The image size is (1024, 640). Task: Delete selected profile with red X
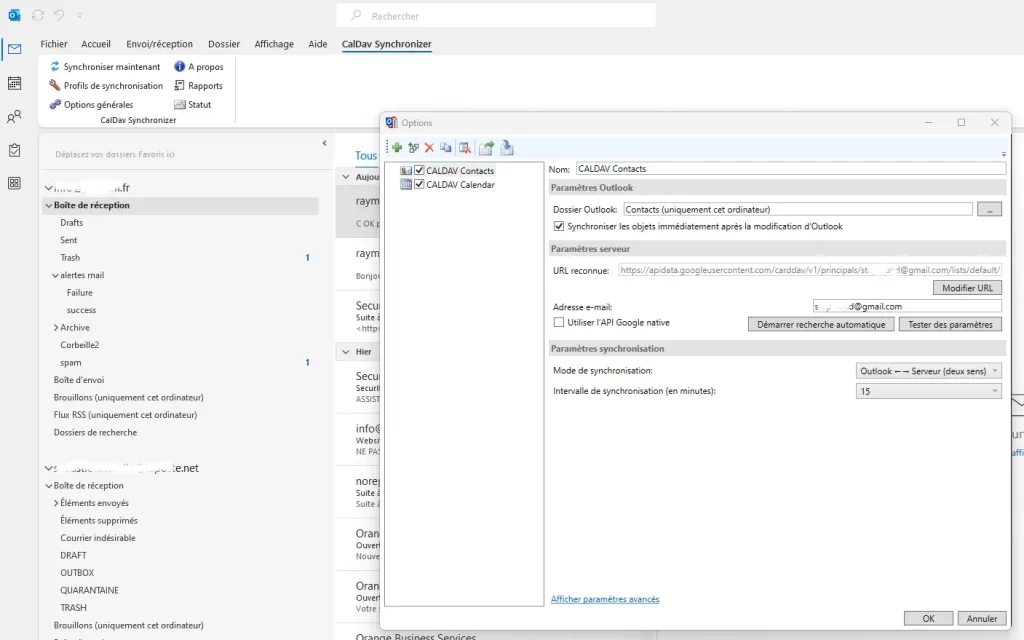pos(429,148)
